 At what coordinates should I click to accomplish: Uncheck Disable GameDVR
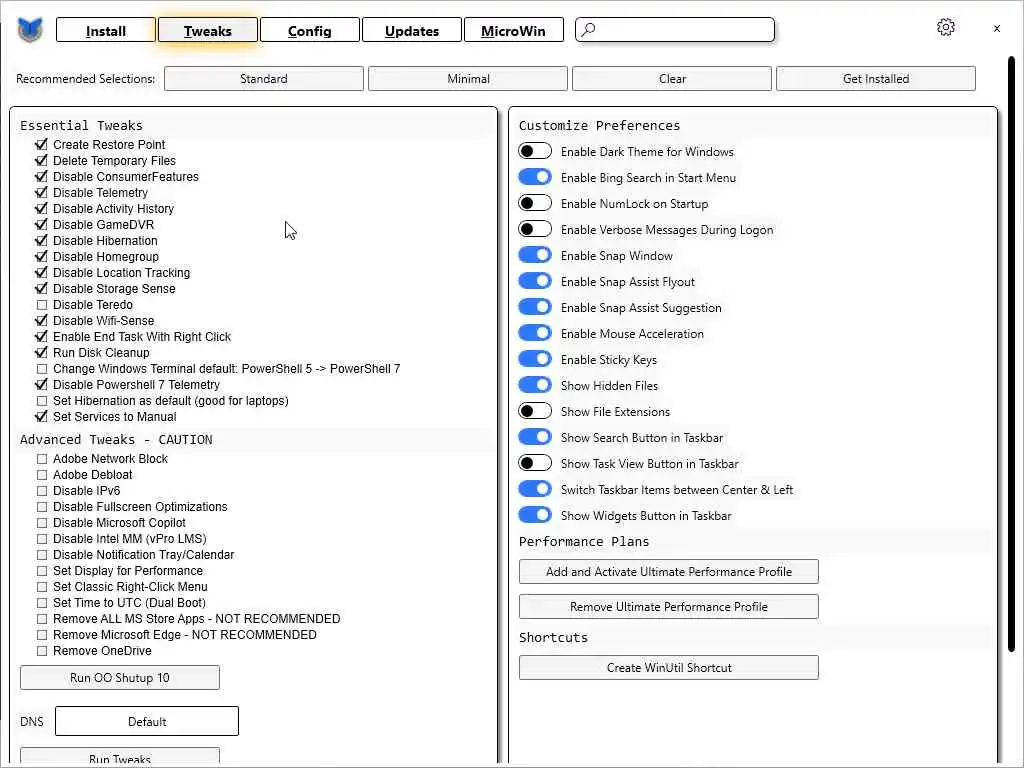click(x=42, y=225)
